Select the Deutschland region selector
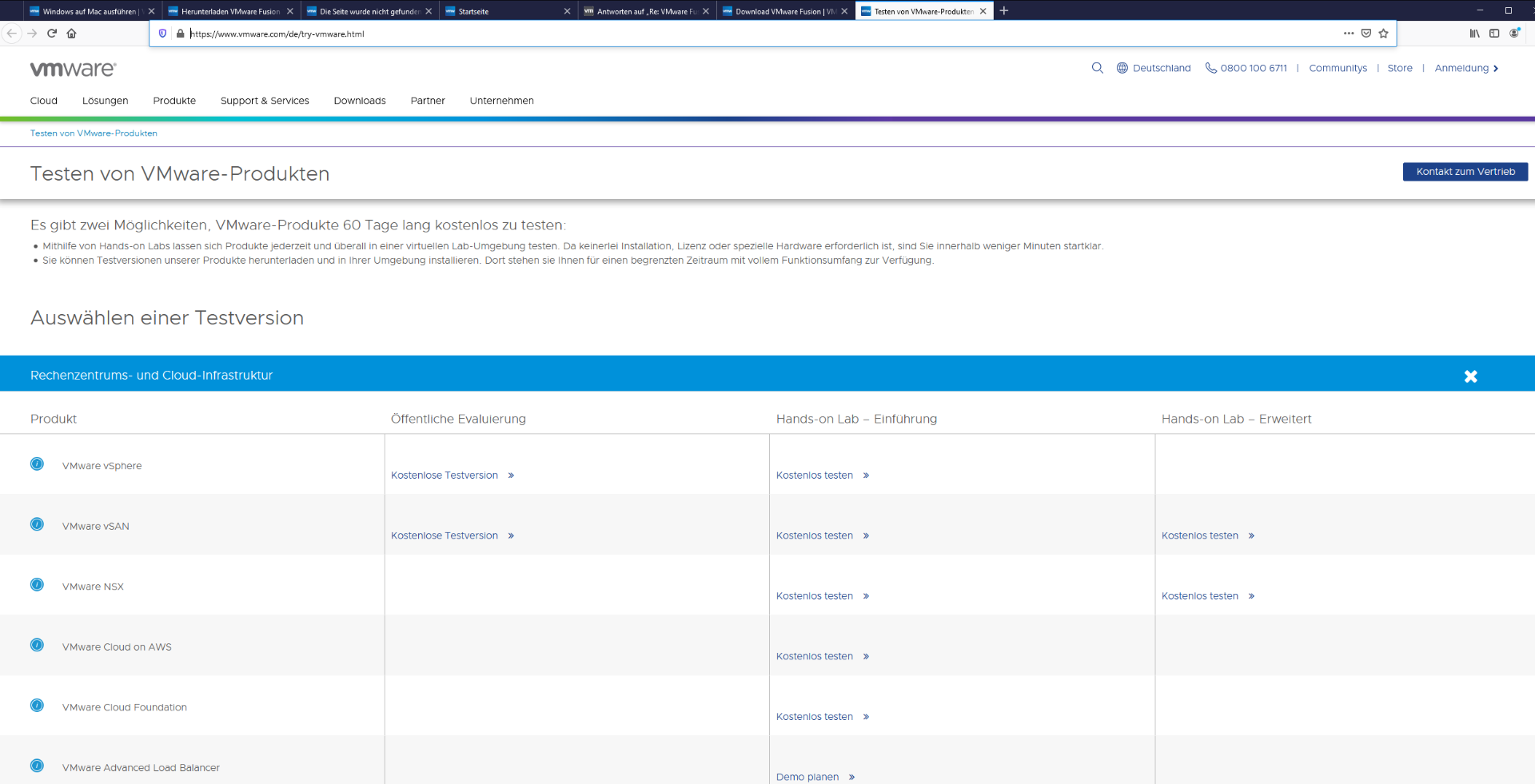This screenshot has width=1535, height=784. [x=1154, y=68]
